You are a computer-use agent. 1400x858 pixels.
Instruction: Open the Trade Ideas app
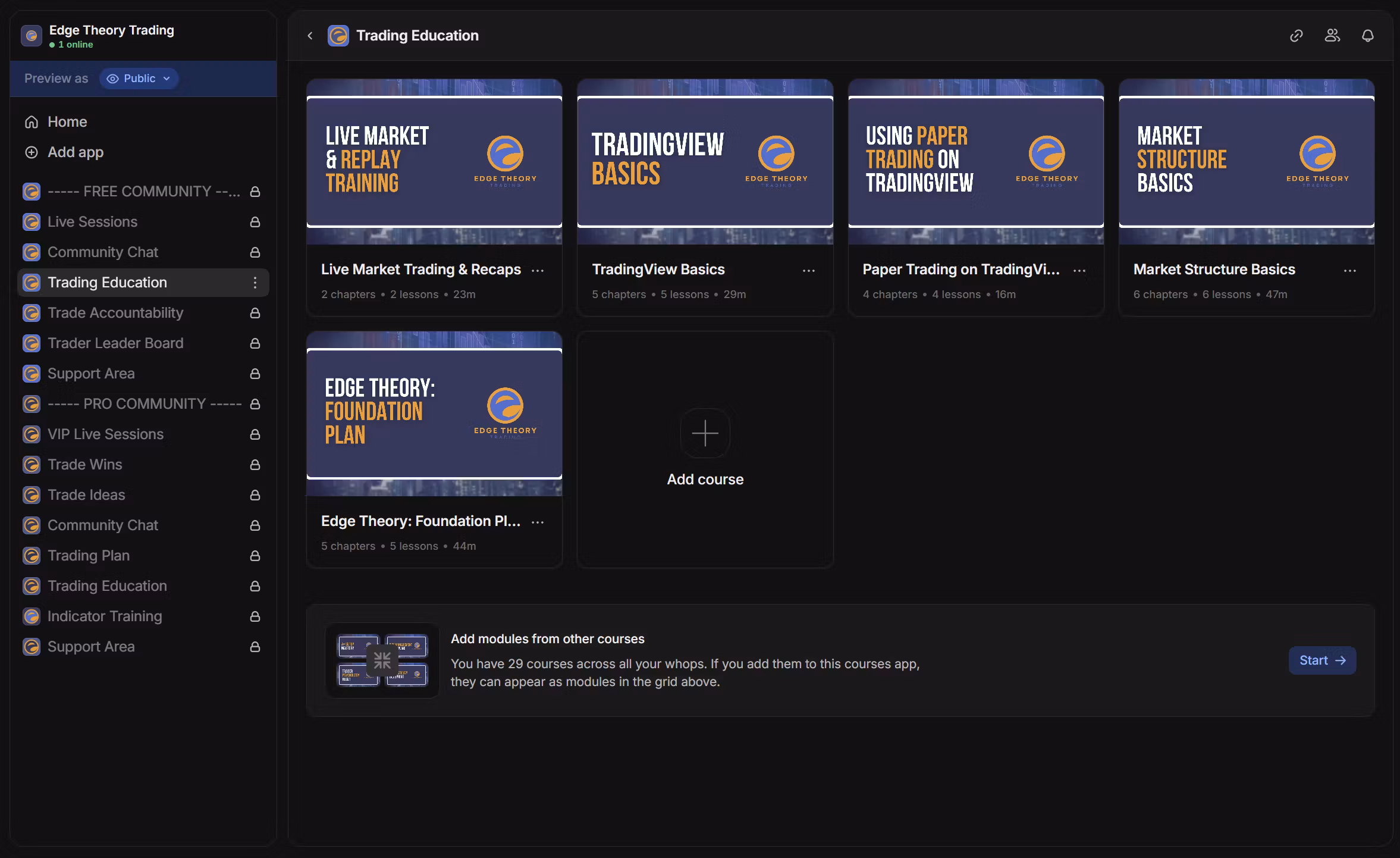tap(143, 495)
